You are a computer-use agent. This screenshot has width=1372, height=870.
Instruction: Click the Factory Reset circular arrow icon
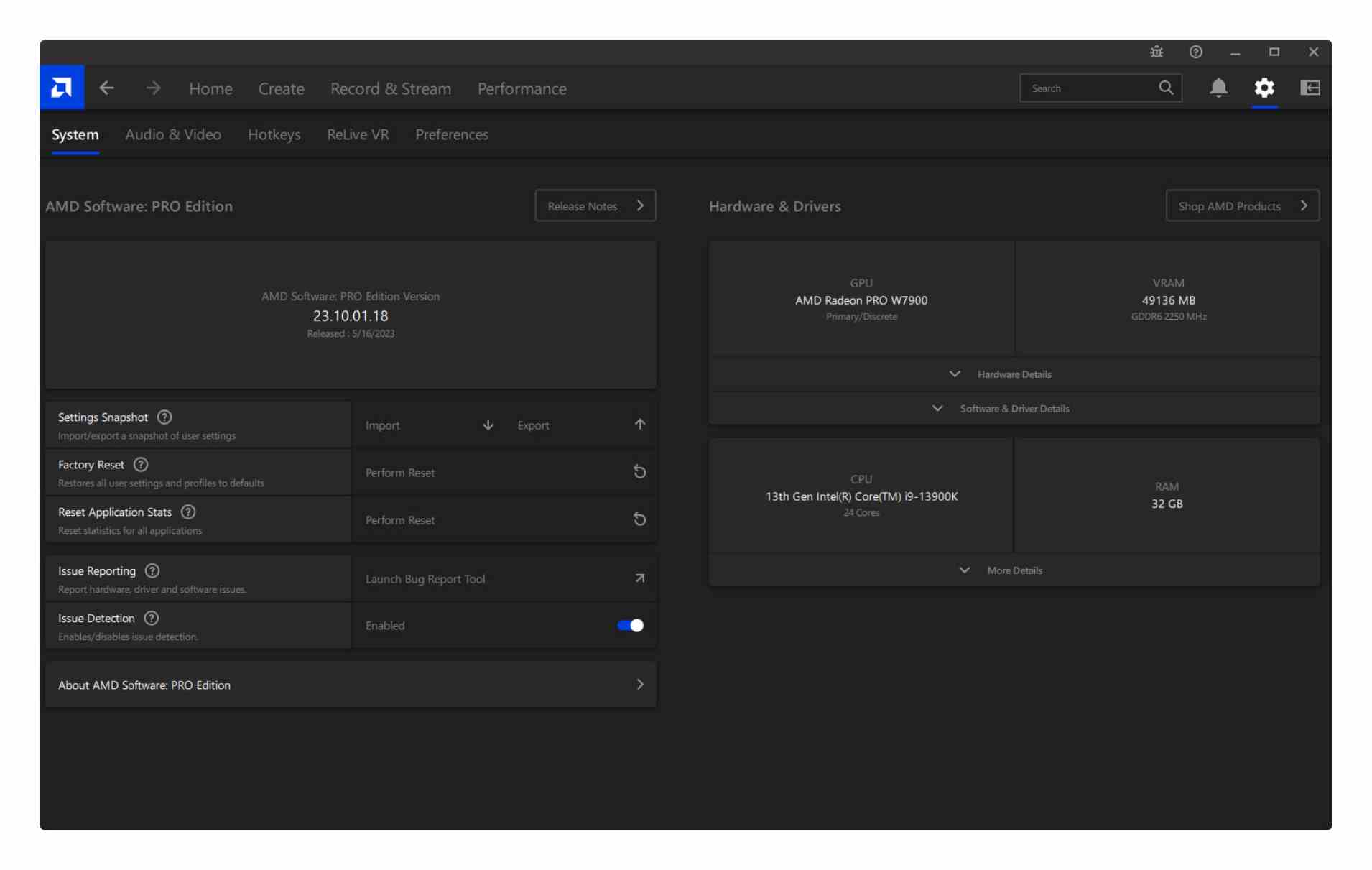(639, 471)
